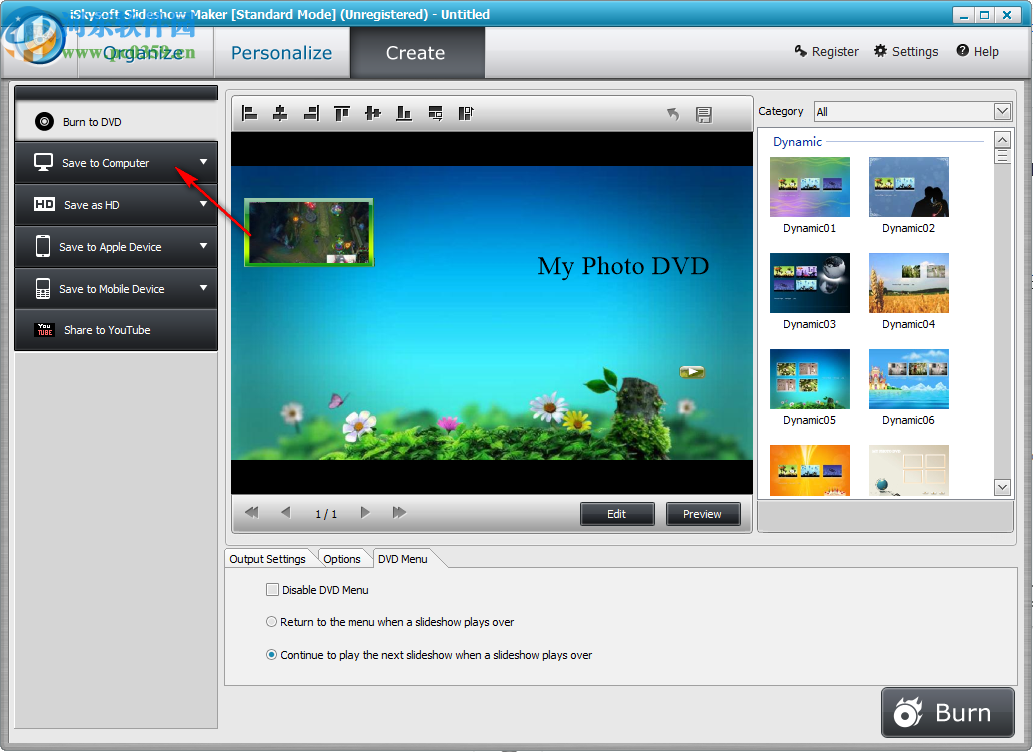Click the Burn button
The height and width of the screenshot is (752, 1033).
tap(947, 712)
